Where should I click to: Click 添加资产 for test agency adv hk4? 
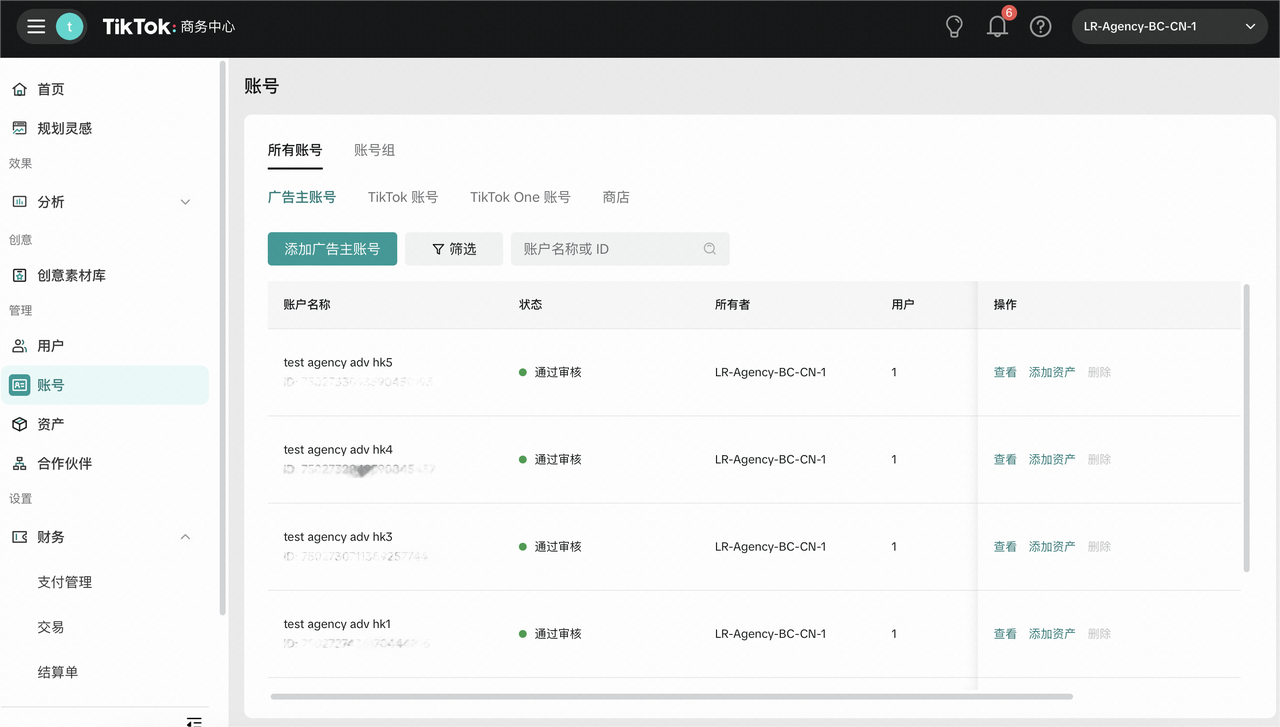click(1052, 459)
